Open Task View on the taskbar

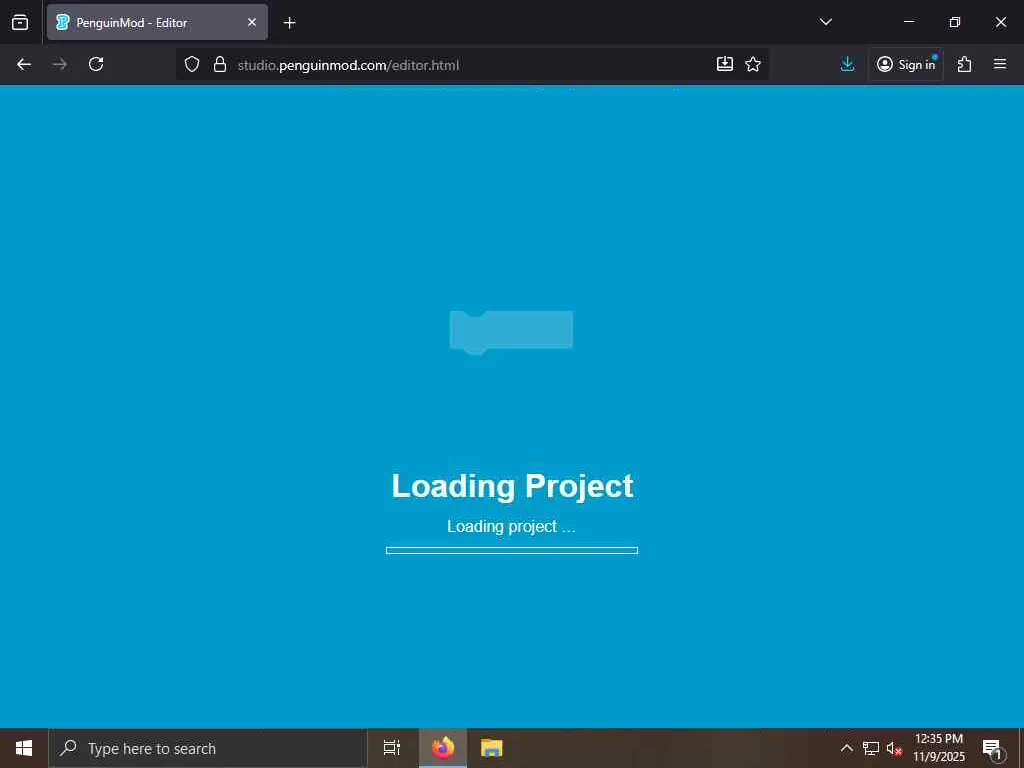click(392, 748)
